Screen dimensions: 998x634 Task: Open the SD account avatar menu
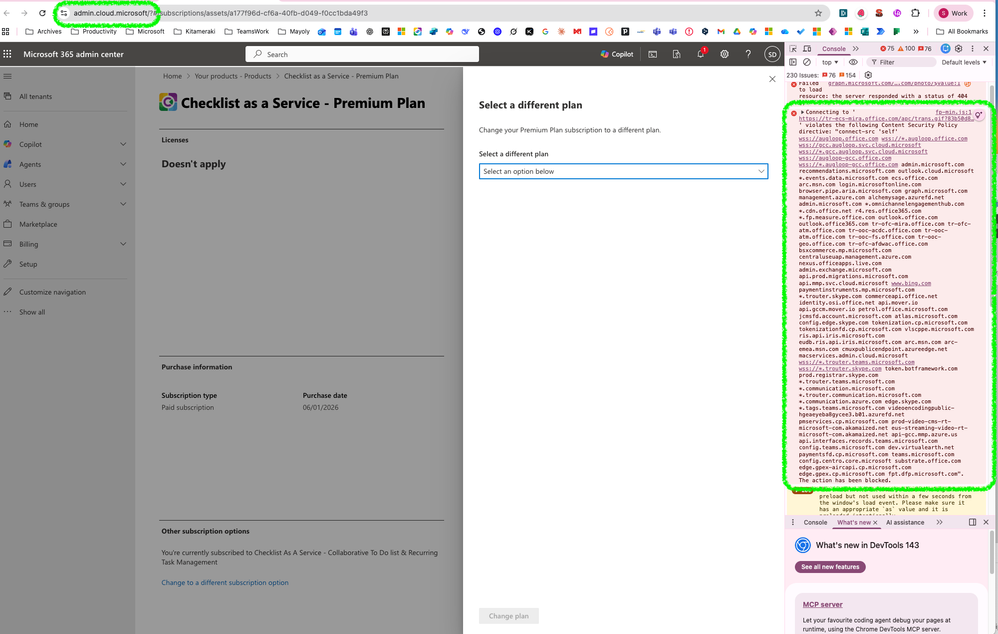point(772,54)
